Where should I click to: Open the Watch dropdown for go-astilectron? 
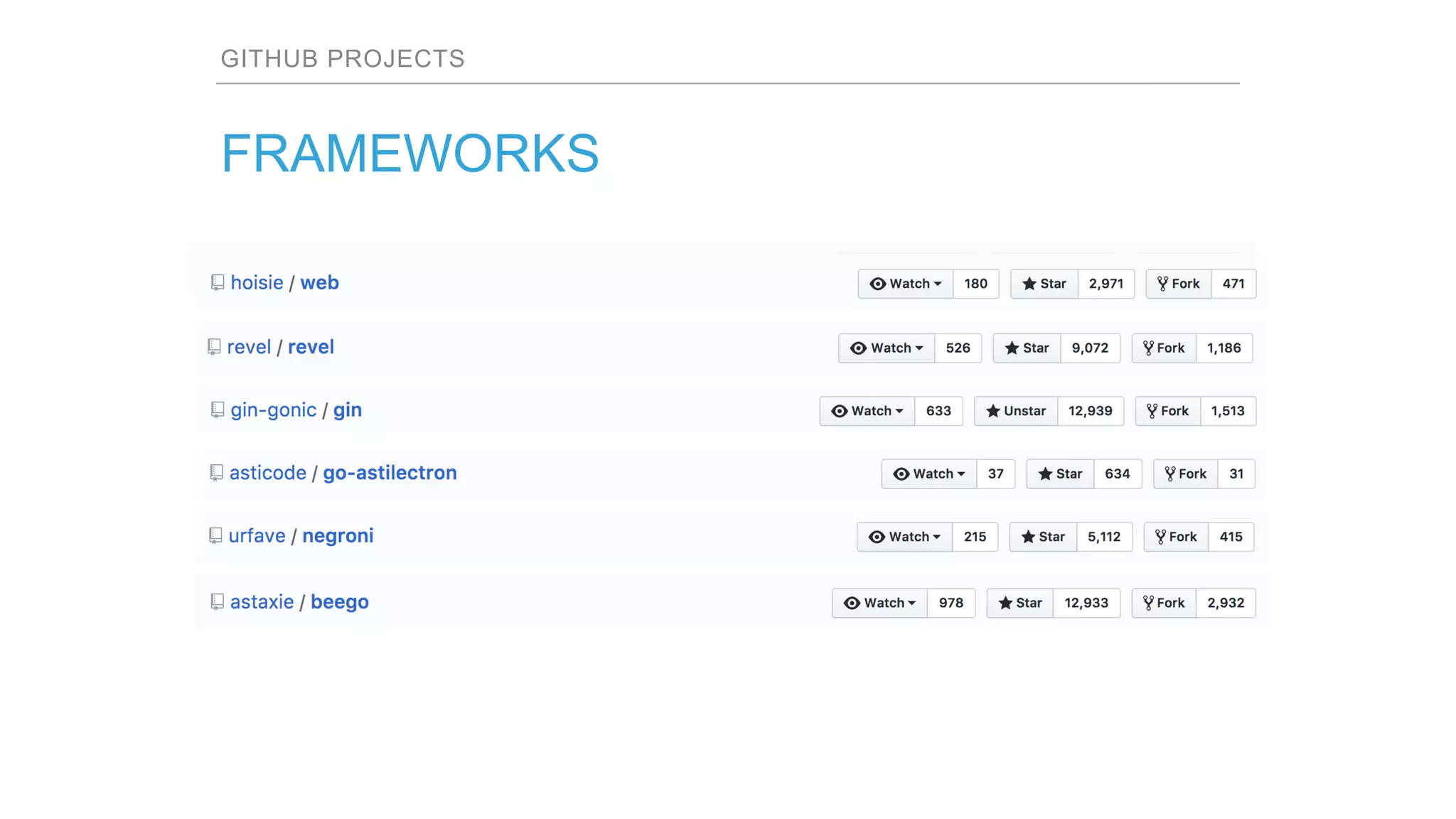929,474
